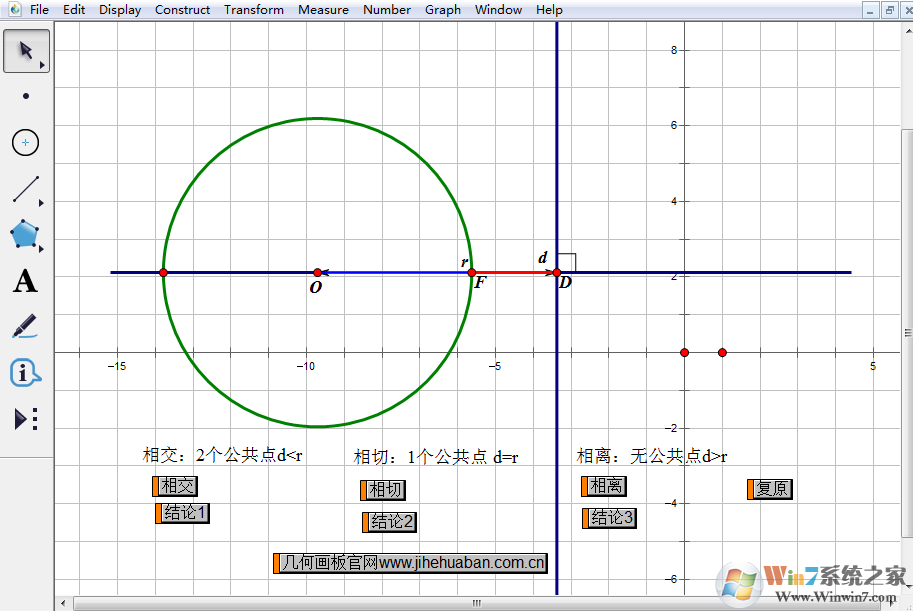Select the Compass circle tool
Image resolution: width=913 pixels, height=611 pixels.
(x=26, y=143)
